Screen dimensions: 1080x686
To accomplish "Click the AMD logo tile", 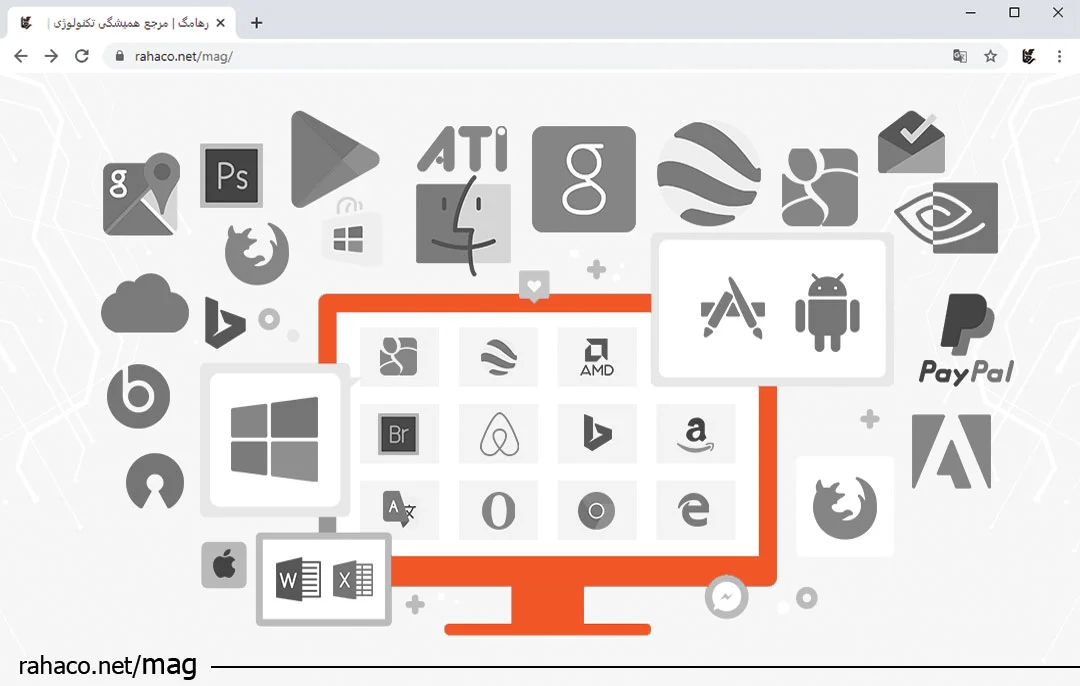I will pos(596,357).
